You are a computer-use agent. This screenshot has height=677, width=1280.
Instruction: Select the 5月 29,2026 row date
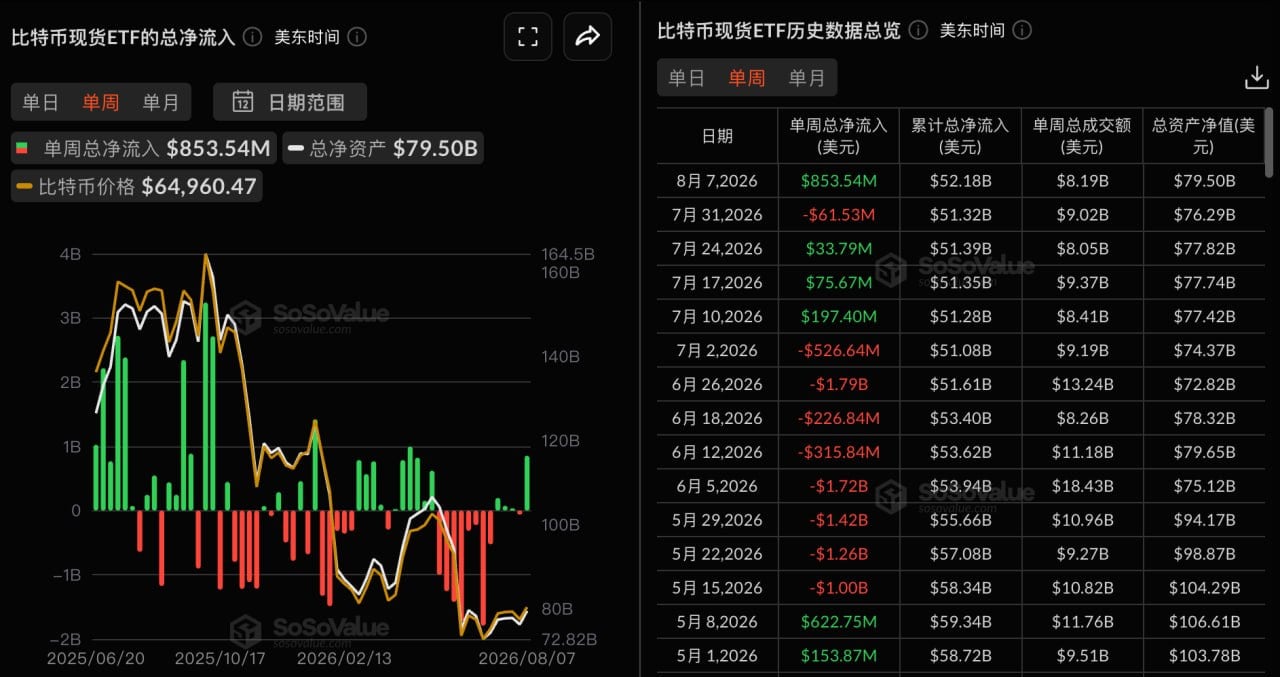tap(717, 520)
